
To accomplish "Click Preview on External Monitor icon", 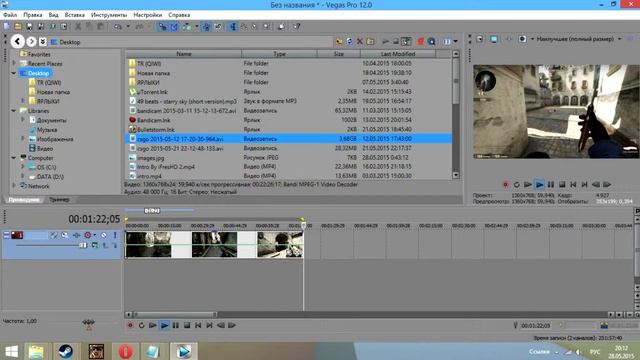I will pyautogui.click(x=494, y=39).
